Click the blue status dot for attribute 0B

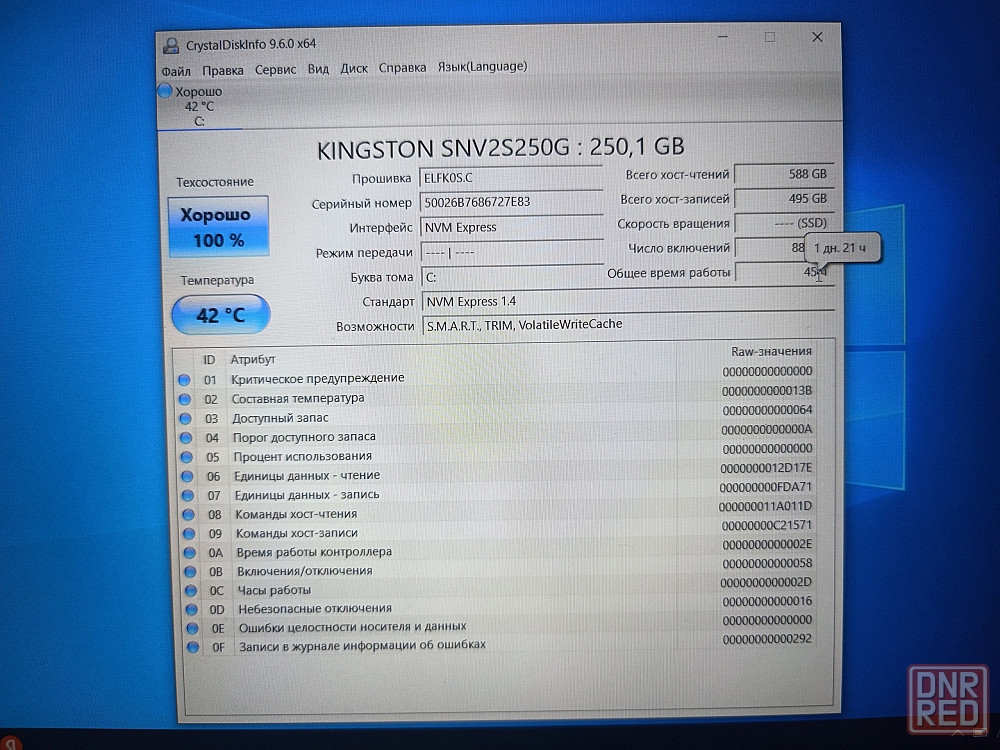point(191,572)
